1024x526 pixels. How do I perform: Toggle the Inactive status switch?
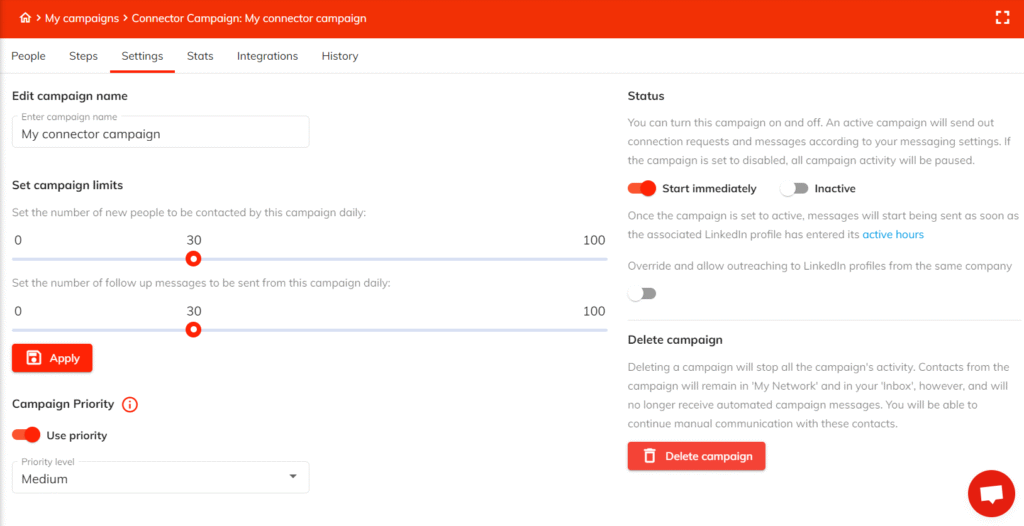[794, 188]
